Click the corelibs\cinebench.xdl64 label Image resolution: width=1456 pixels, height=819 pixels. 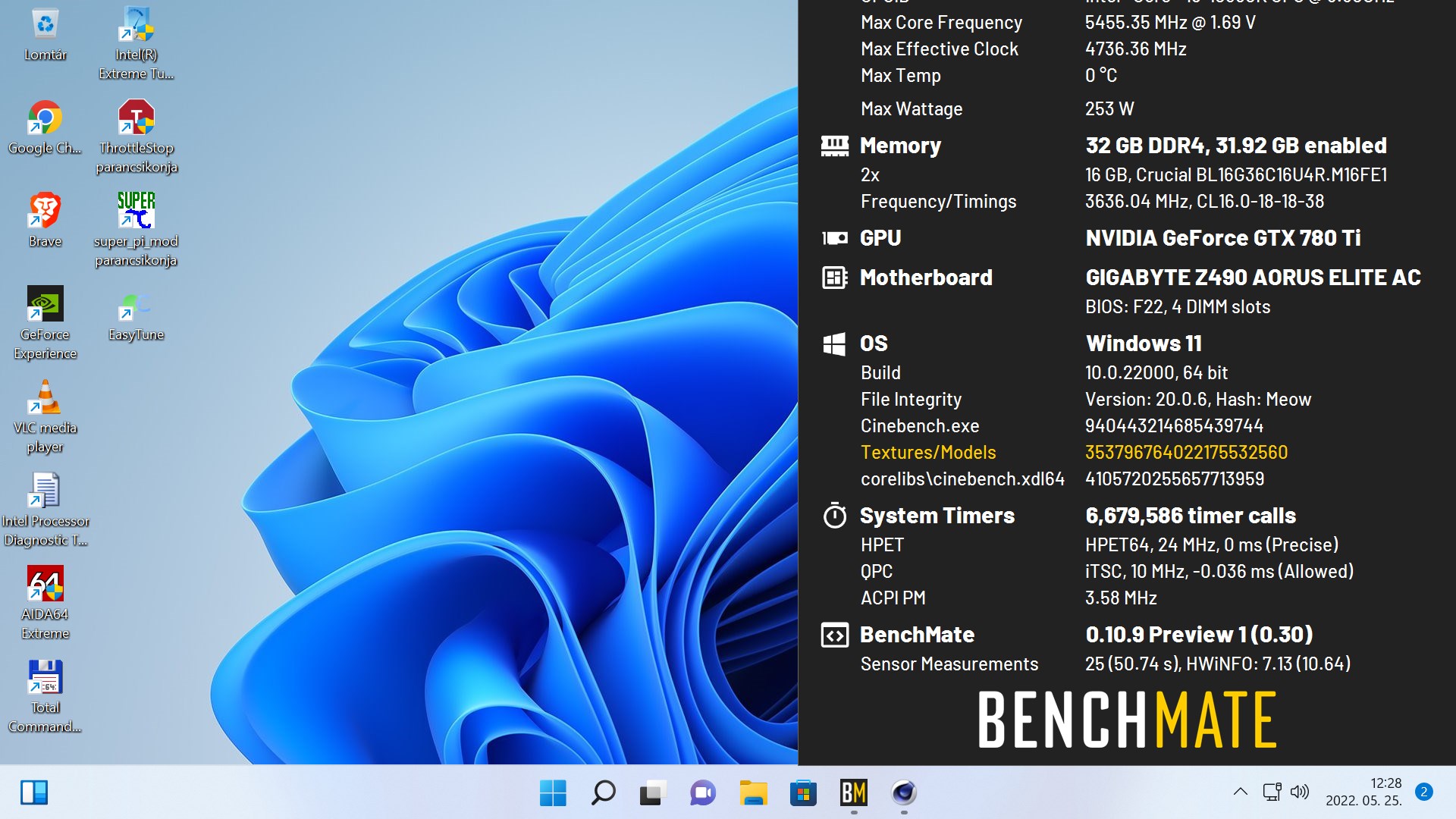coord(962,479)
